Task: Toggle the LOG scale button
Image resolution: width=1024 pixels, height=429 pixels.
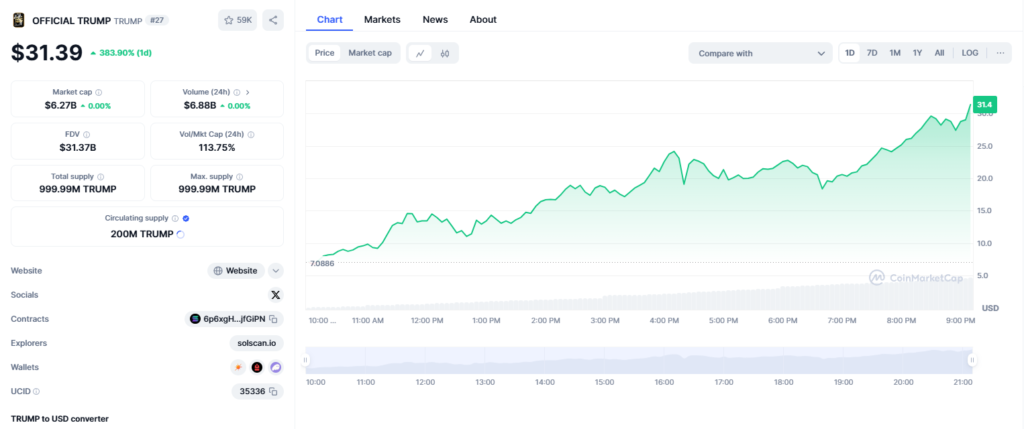Action: pos(970,54)
